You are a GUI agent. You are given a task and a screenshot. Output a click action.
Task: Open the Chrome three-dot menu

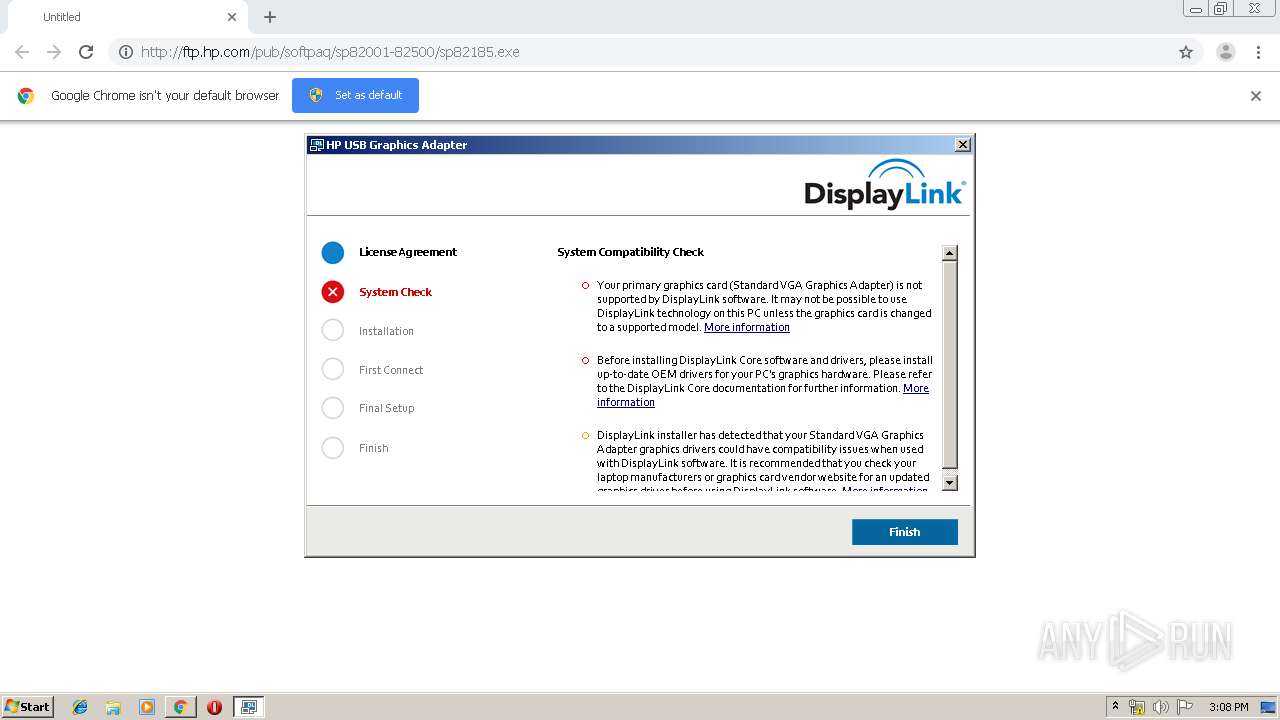(1259, 52)
